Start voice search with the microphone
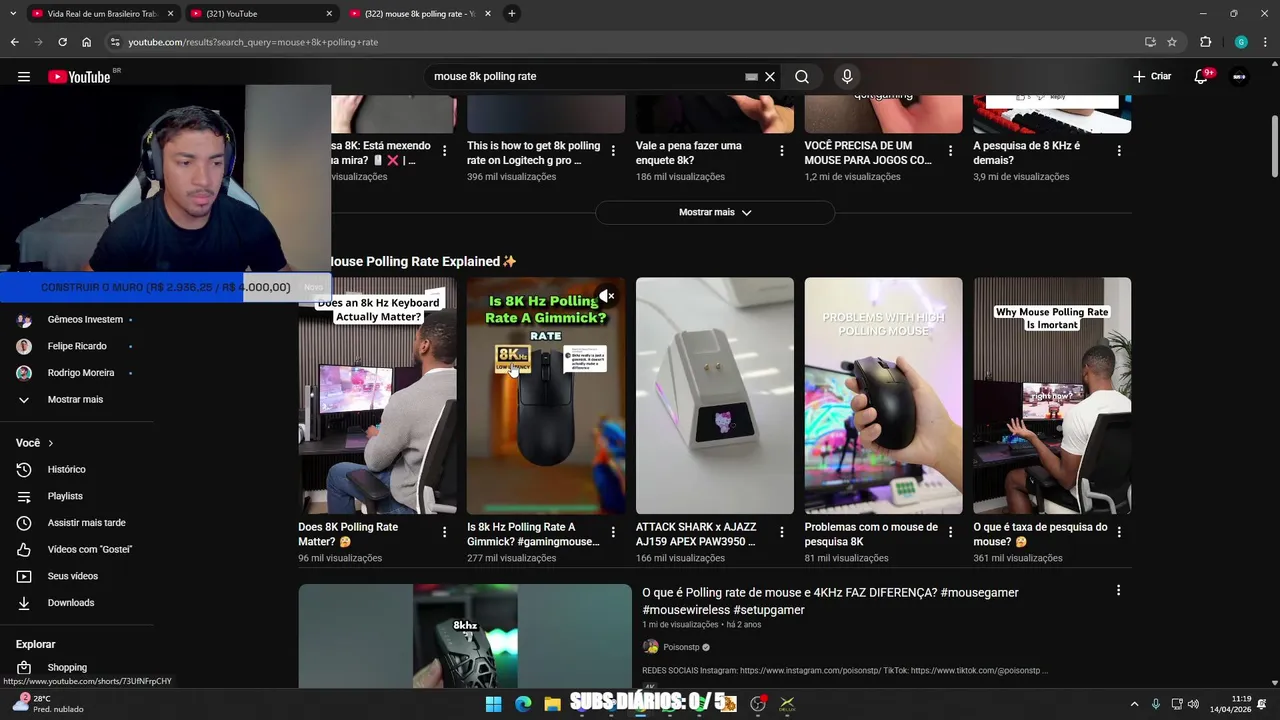Image resolution: width=1280 pixels, height=720 pixels. (847, 76)
